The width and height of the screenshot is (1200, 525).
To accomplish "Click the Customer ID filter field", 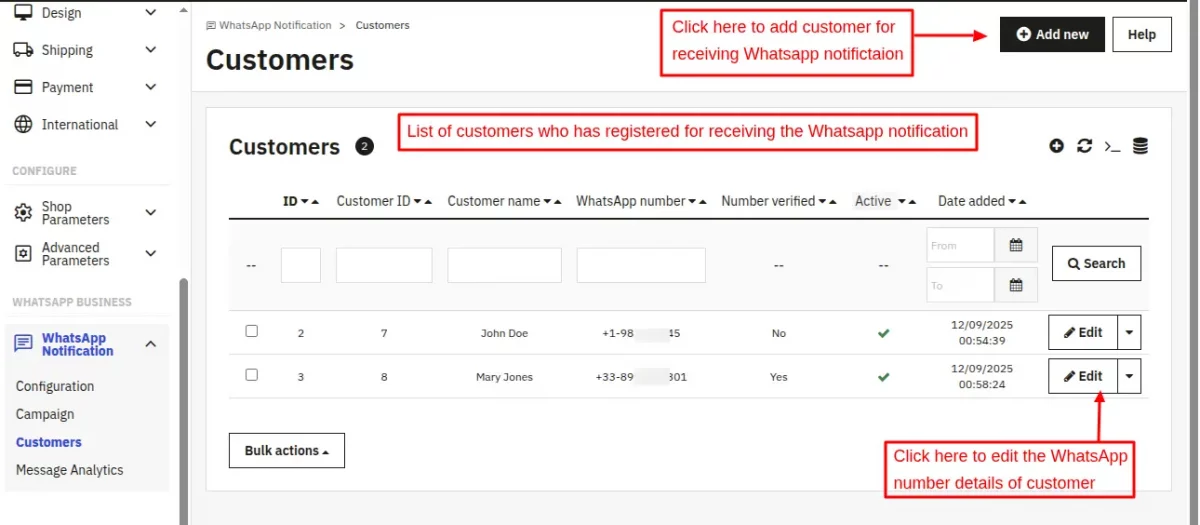I will pyautogui.click(x=384, y=265).
